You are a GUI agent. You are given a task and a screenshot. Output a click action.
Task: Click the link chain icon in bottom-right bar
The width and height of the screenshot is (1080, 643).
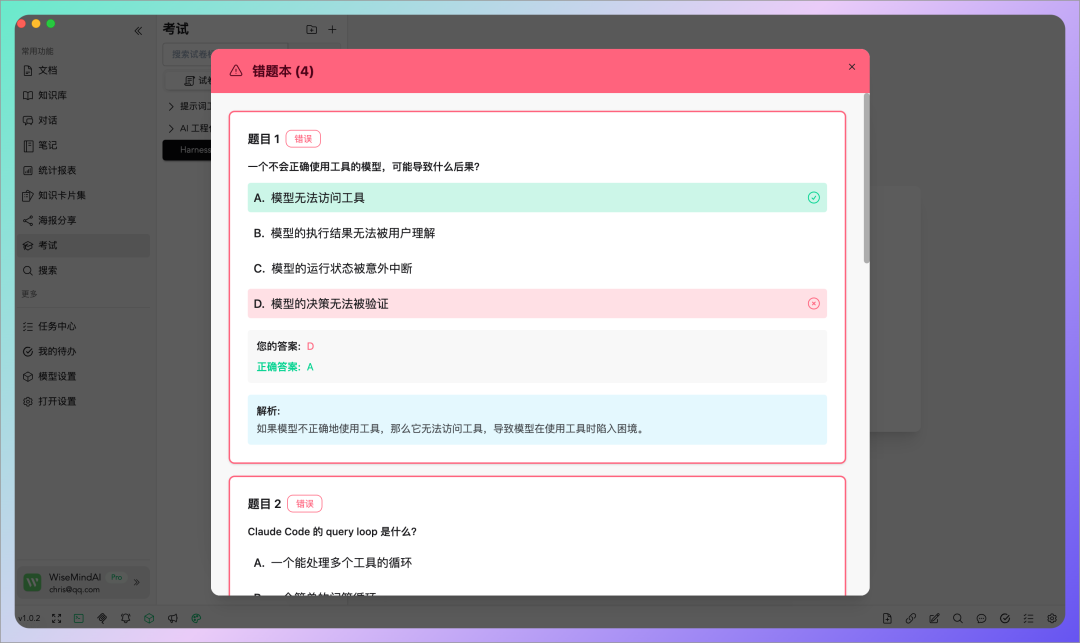tap(911, 618)
